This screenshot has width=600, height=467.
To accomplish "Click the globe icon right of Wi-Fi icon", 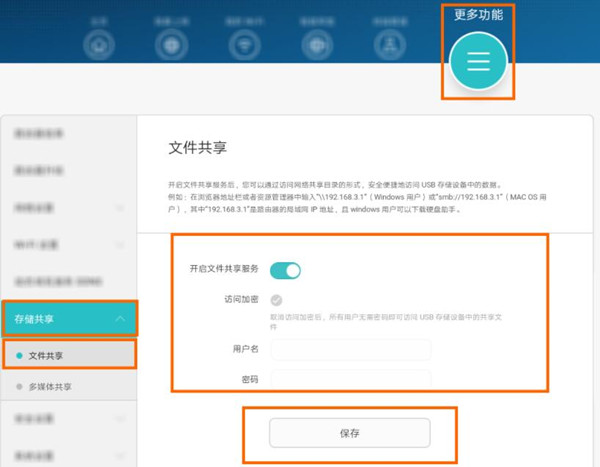I will coord(317,45).
